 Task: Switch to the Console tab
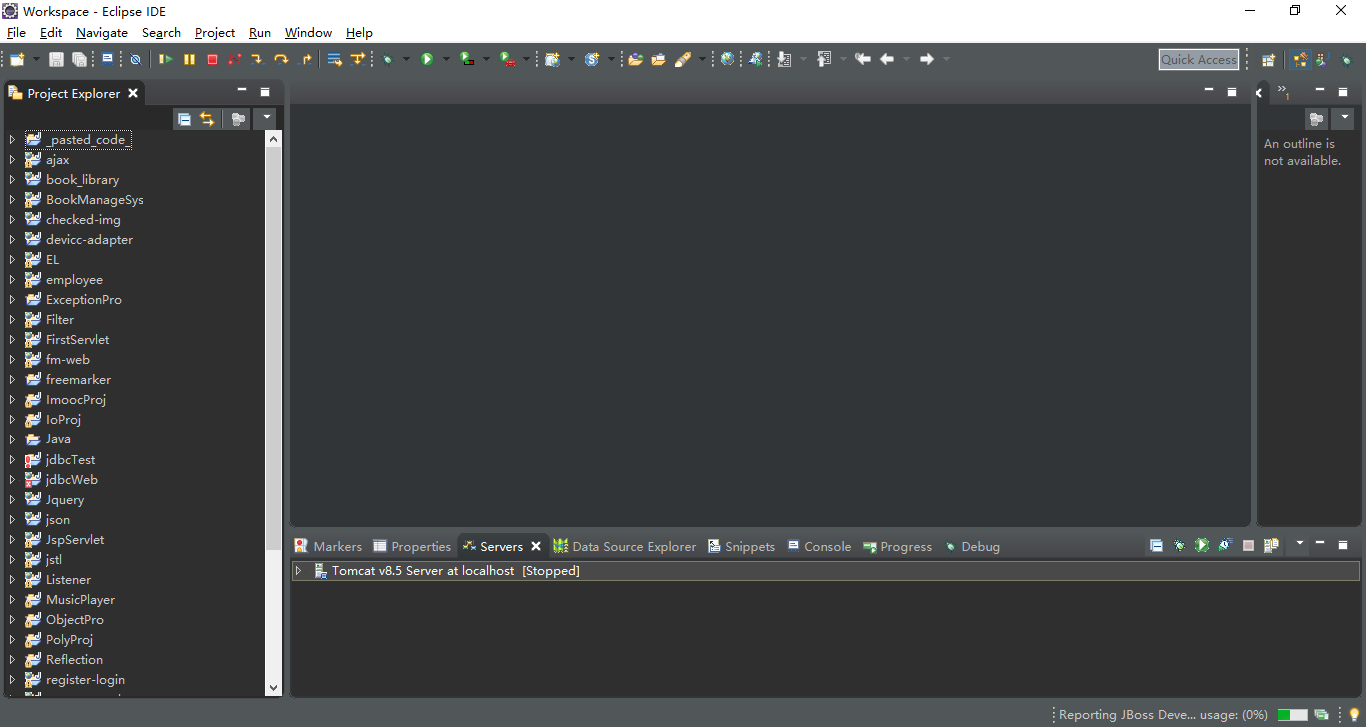(x=819, y=547)
